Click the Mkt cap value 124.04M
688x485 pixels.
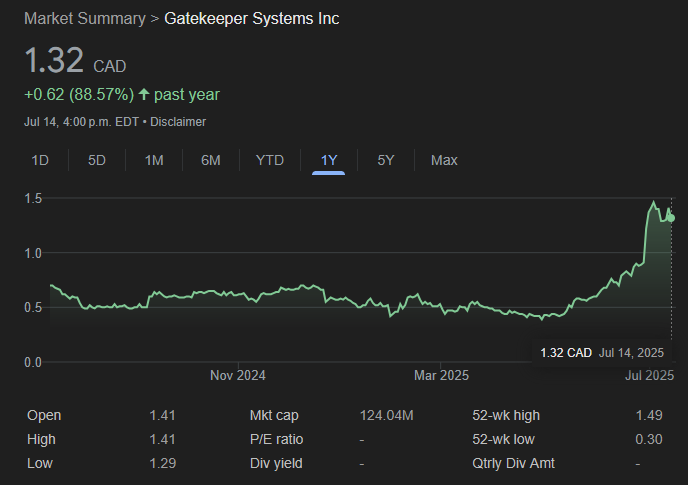[x=387, y=415]
